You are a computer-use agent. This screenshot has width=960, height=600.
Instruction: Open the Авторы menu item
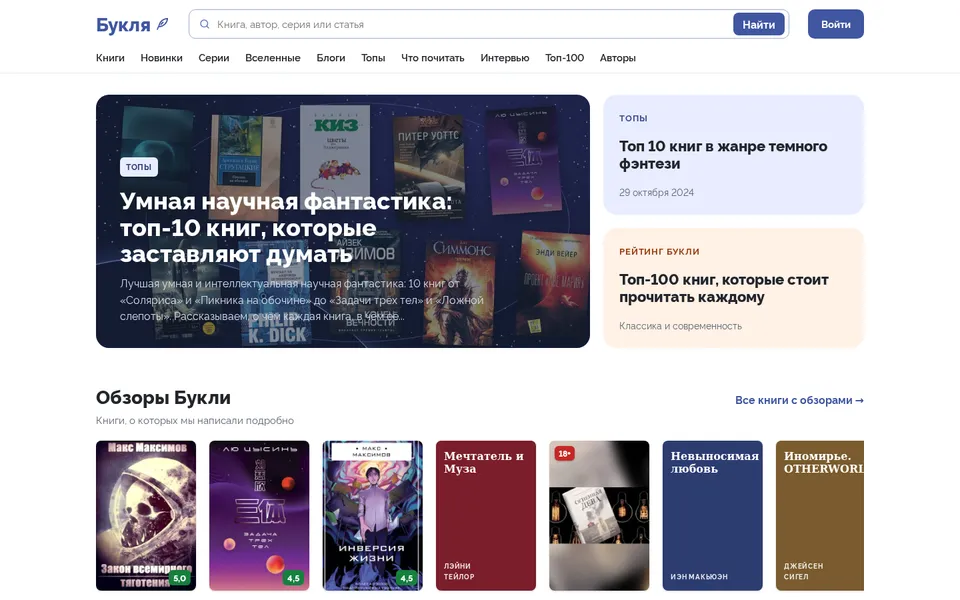coord(618,58)
